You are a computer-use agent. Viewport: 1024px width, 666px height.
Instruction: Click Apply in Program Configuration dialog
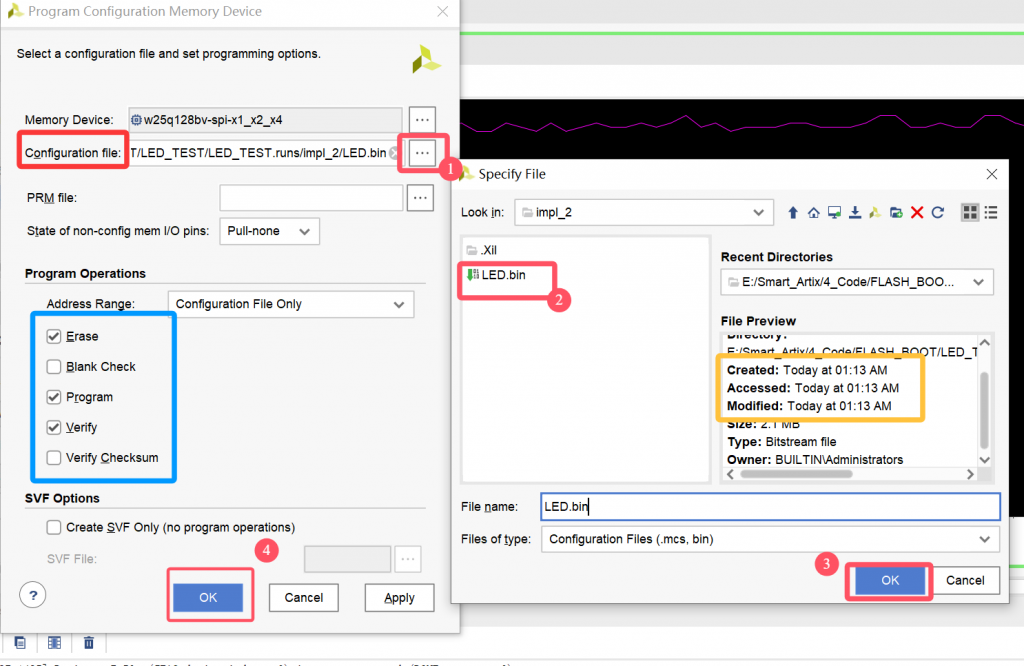coord(398,598)
